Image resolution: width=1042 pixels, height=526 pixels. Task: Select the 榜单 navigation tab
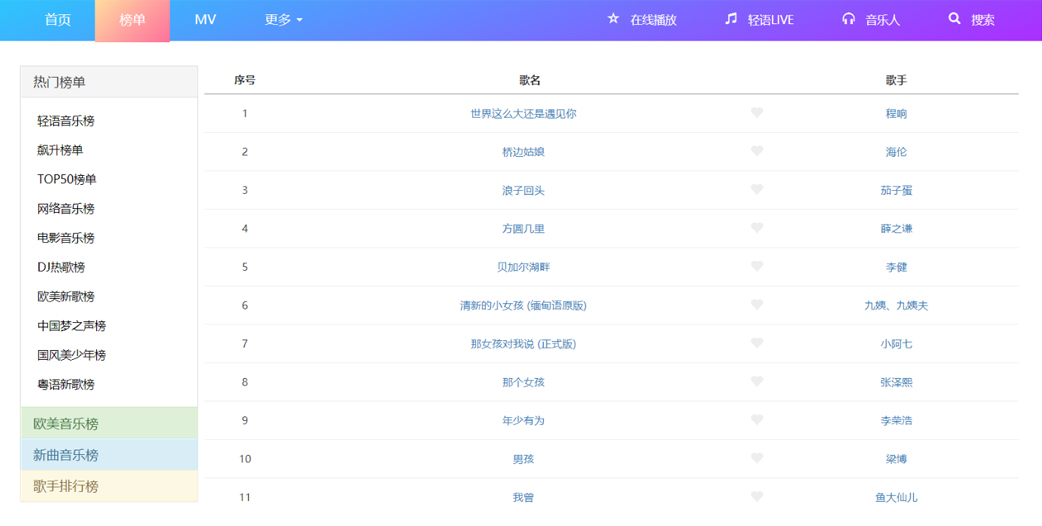coord(132,20)
